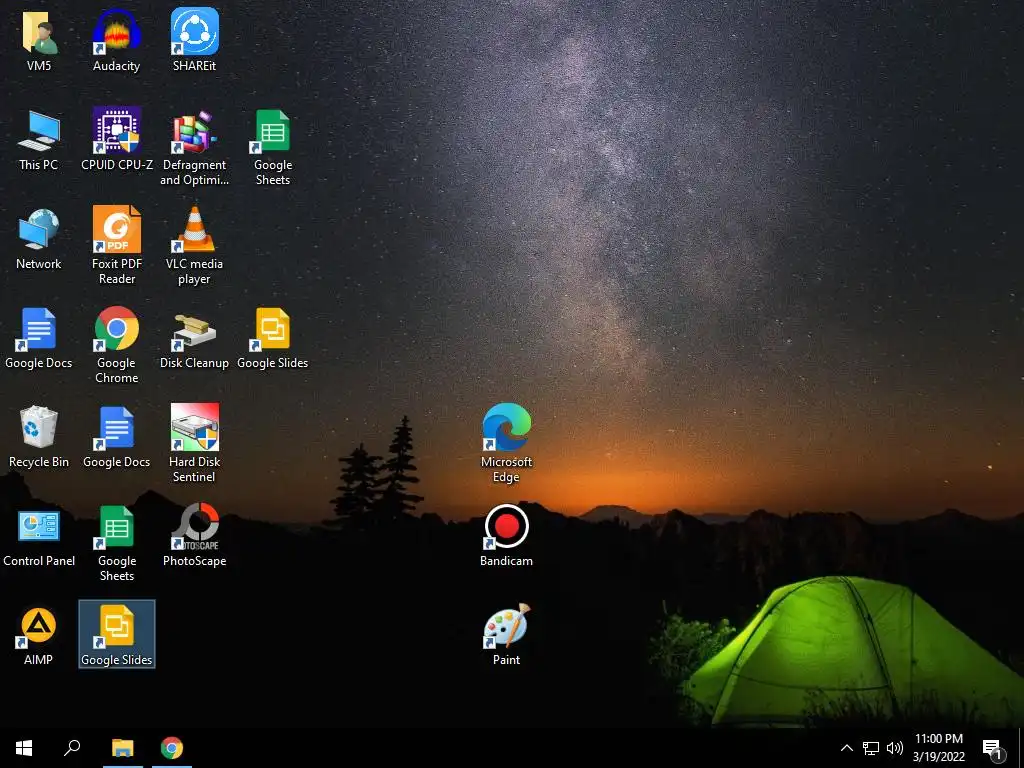Open the network status tray icon
Image resolution: width=1024 pixels, height=768 pixels.
pyautogui.click(x=871, y=748)
